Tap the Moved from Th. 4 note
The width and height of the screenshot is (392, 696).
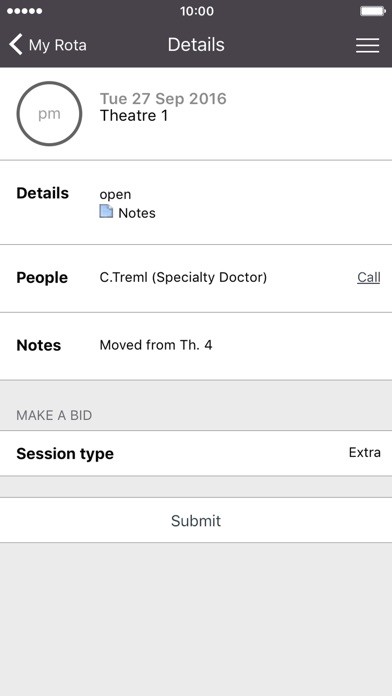[156, 345]
